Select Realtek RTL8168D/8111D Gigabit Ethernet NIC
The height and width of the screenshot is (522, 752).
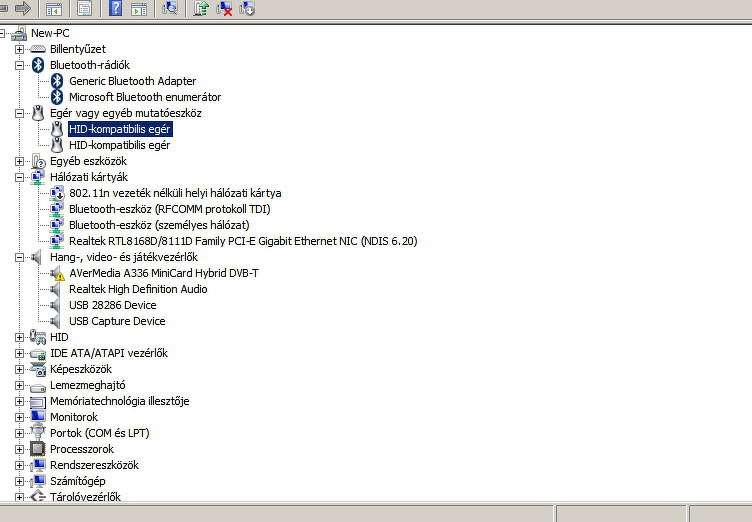[x=243, y=241]
